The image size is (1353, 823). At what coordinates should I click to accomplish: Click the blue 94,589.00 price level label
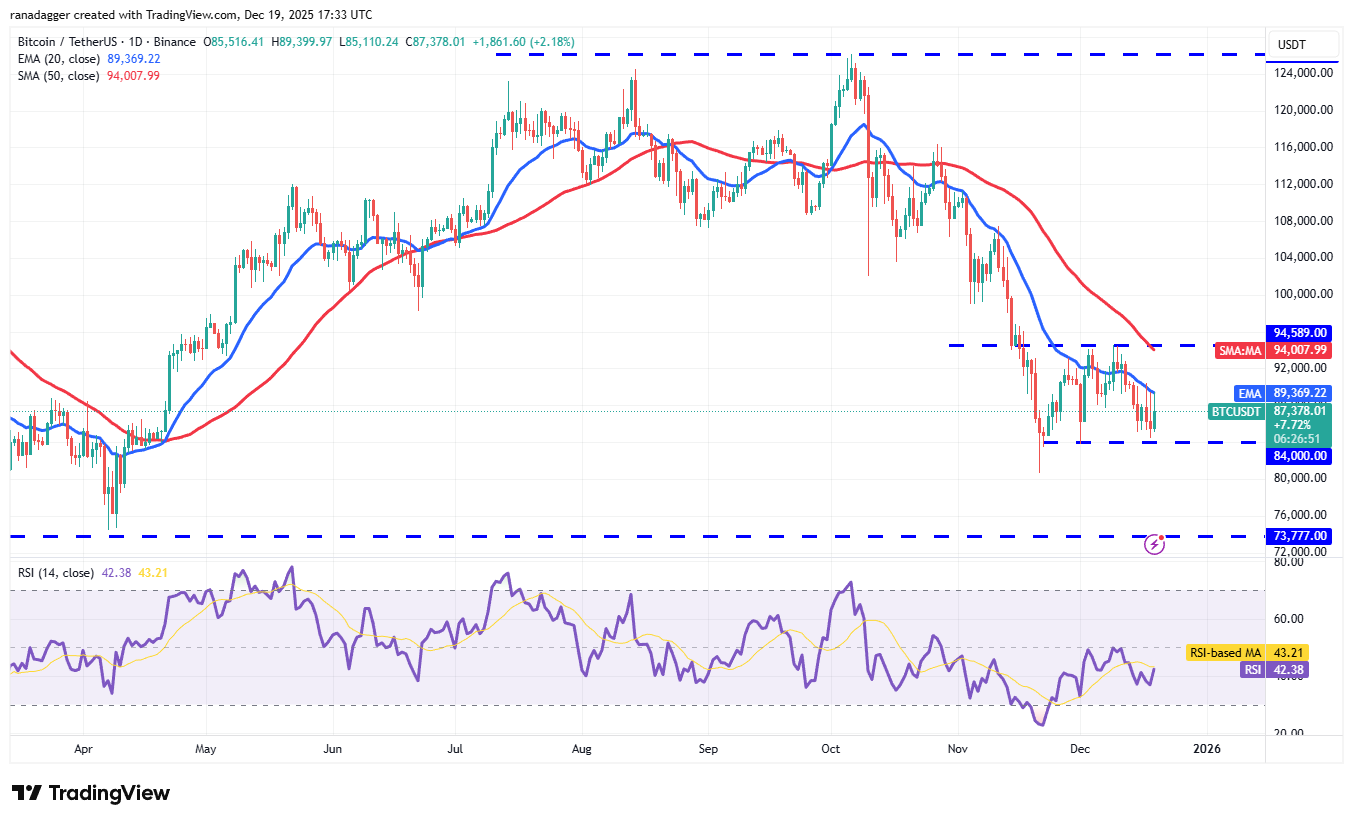(x=1298, y=333)
